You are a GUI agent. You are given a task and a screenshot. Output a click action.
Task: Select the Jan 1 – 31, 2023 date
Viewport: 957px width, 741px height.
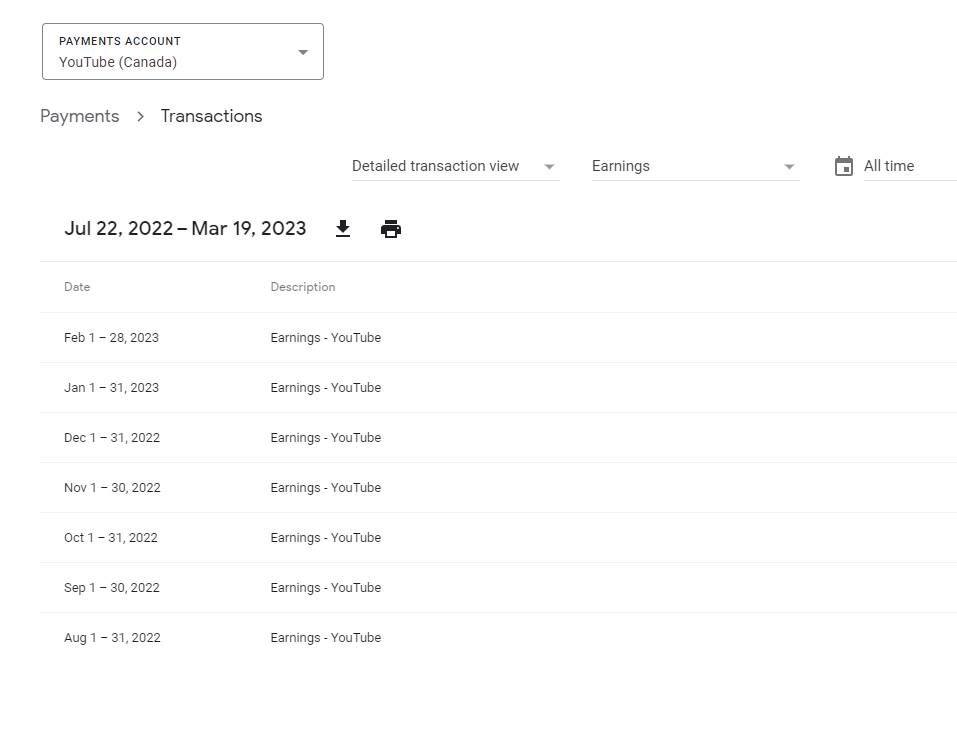coord(111,388)
